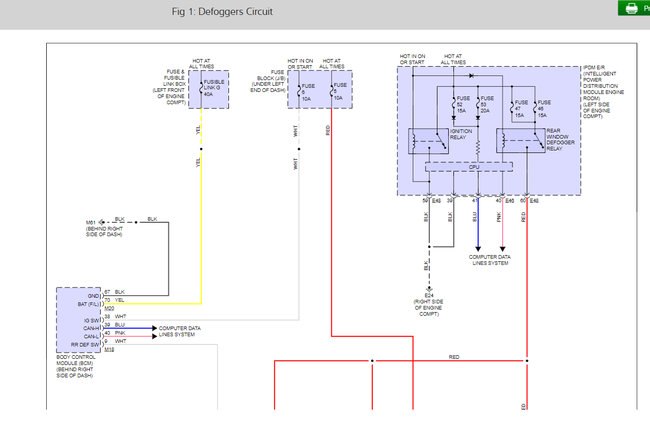Screen dimensions: 650x423
Task: Click the 'IGNITION RELAY' label
Action: [461, 134]
